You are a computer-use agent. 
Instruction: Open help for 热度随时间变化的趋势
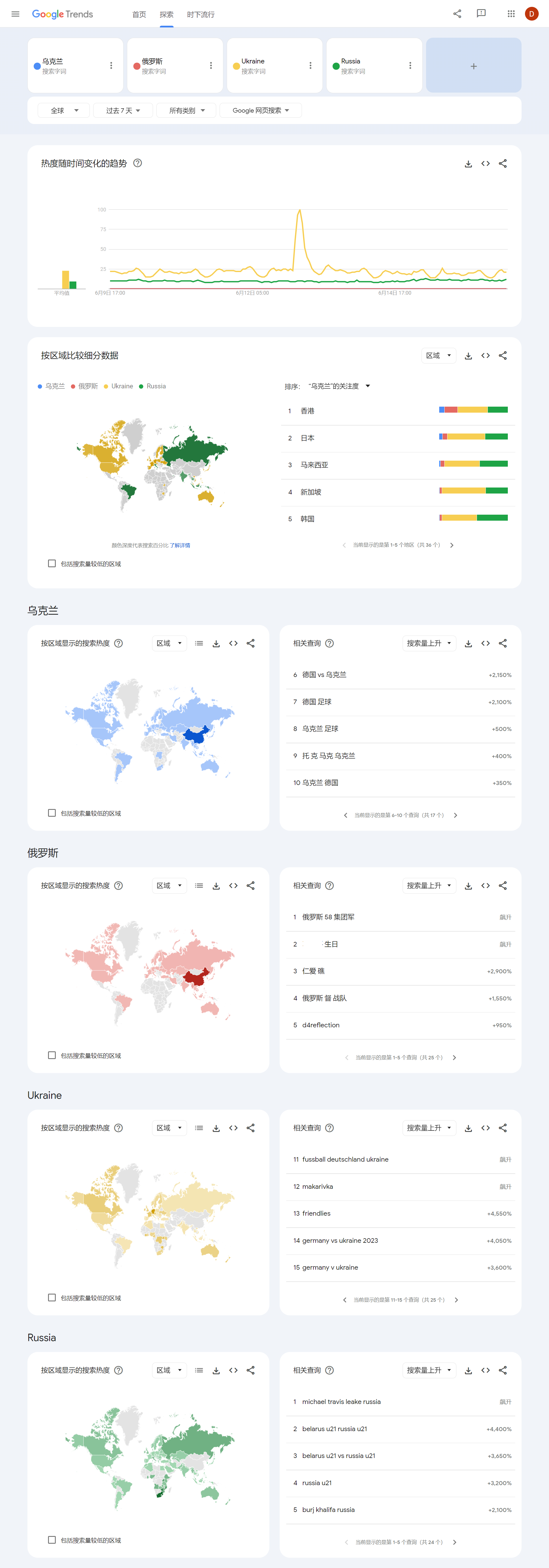(138, 163)
